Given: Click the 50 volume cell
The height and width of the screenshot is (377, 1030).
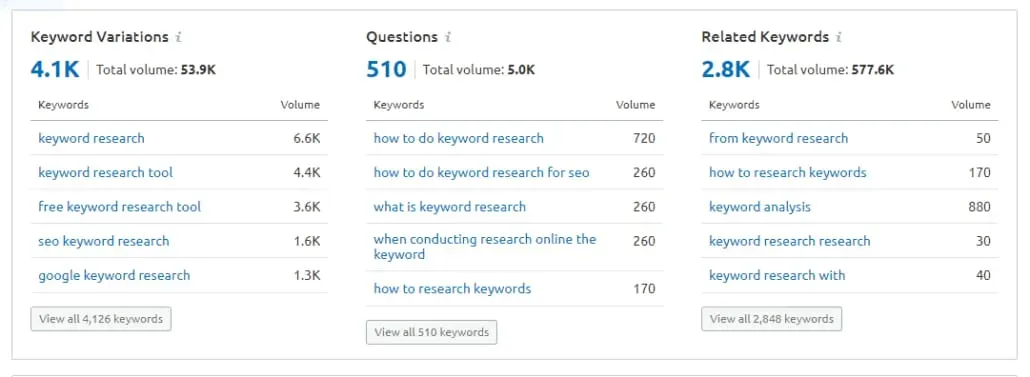Looking at the screenshot, I should click(983, 139).
